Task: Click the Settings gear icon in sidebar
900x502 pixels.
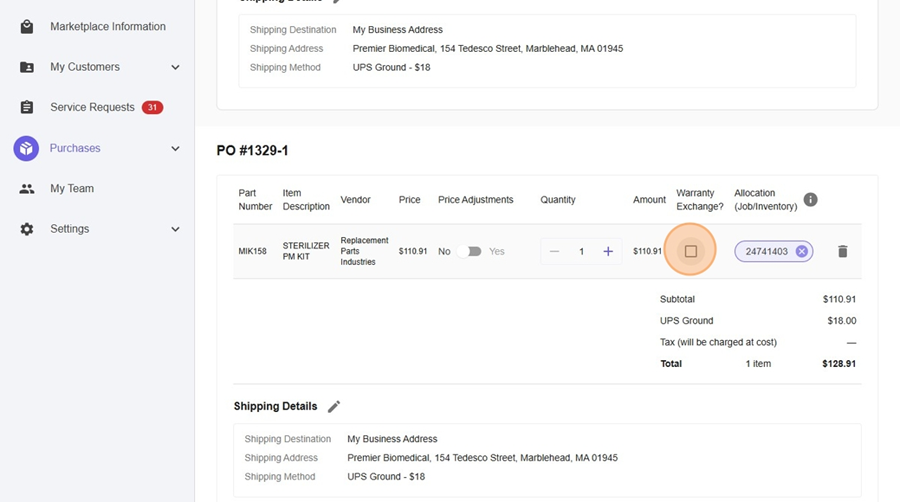Action: pyautogui.click(x=27, y=229)
